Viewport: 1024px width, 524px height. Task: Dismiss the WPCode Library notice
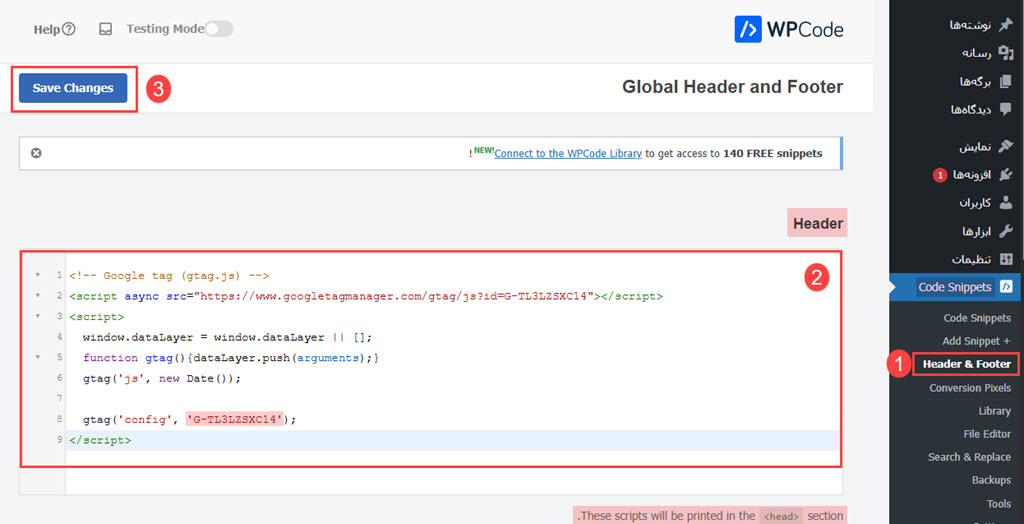click(x=37, y=153)
